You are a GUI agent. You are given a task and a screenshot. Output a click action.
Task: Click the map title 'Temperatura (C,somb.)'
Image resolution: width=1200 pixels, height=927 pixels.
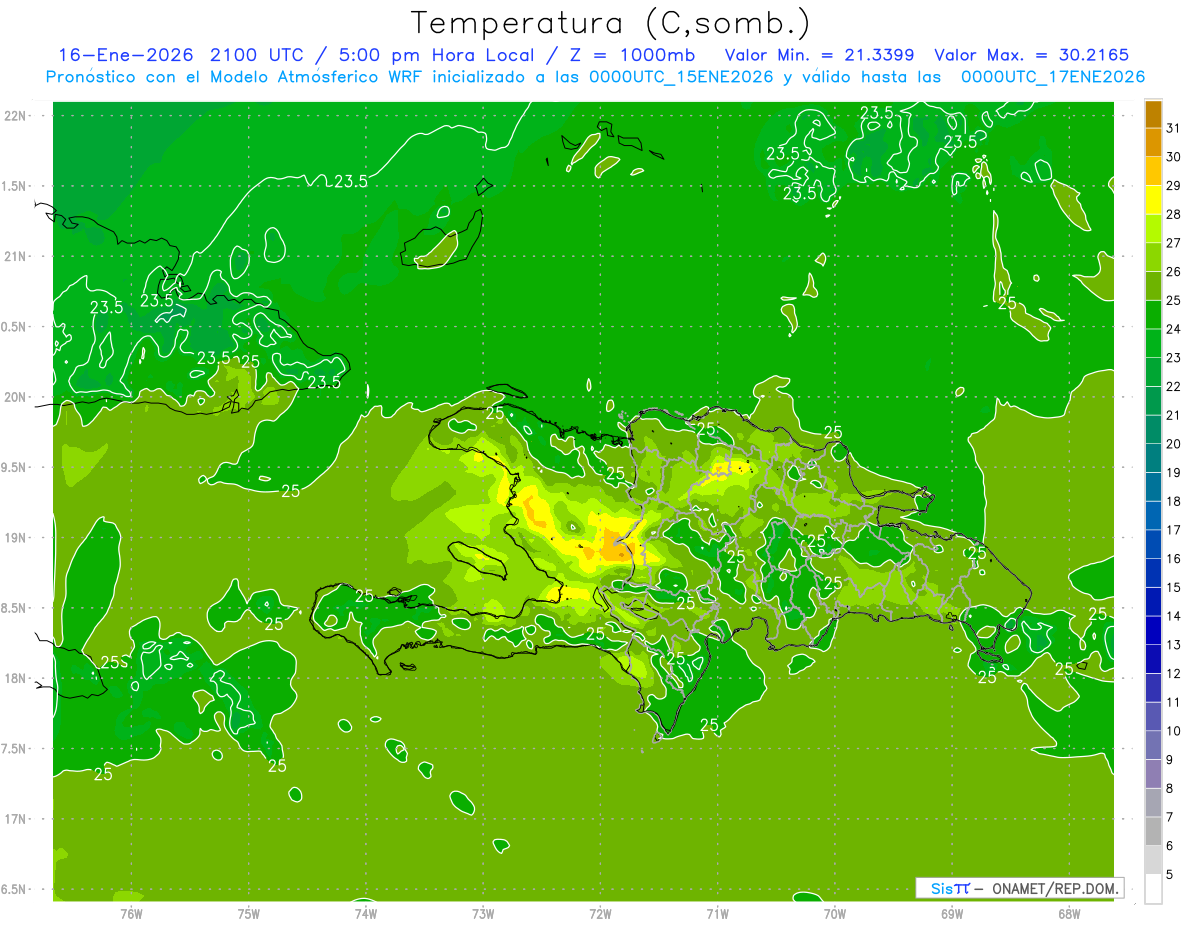click(x=611, y=23)
